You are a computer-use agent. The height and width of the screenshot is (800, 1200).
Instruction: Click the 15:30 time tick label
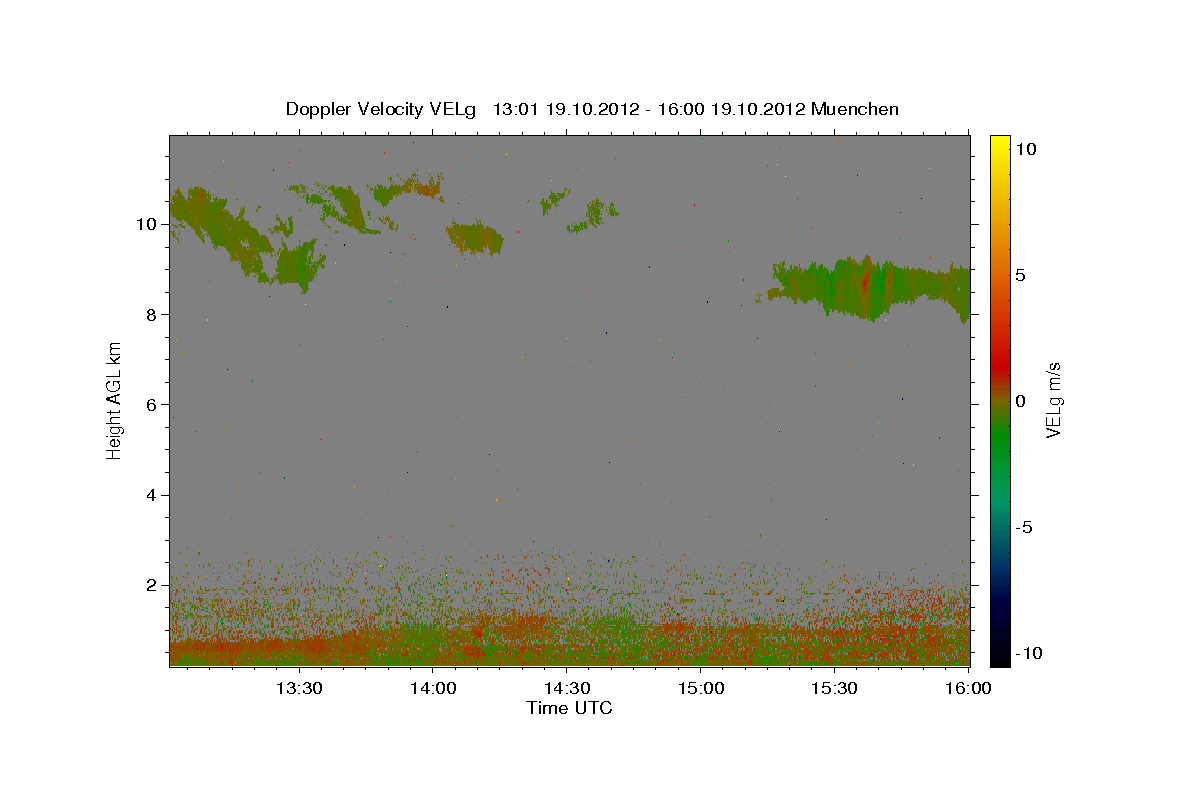(x=834, y=689)
